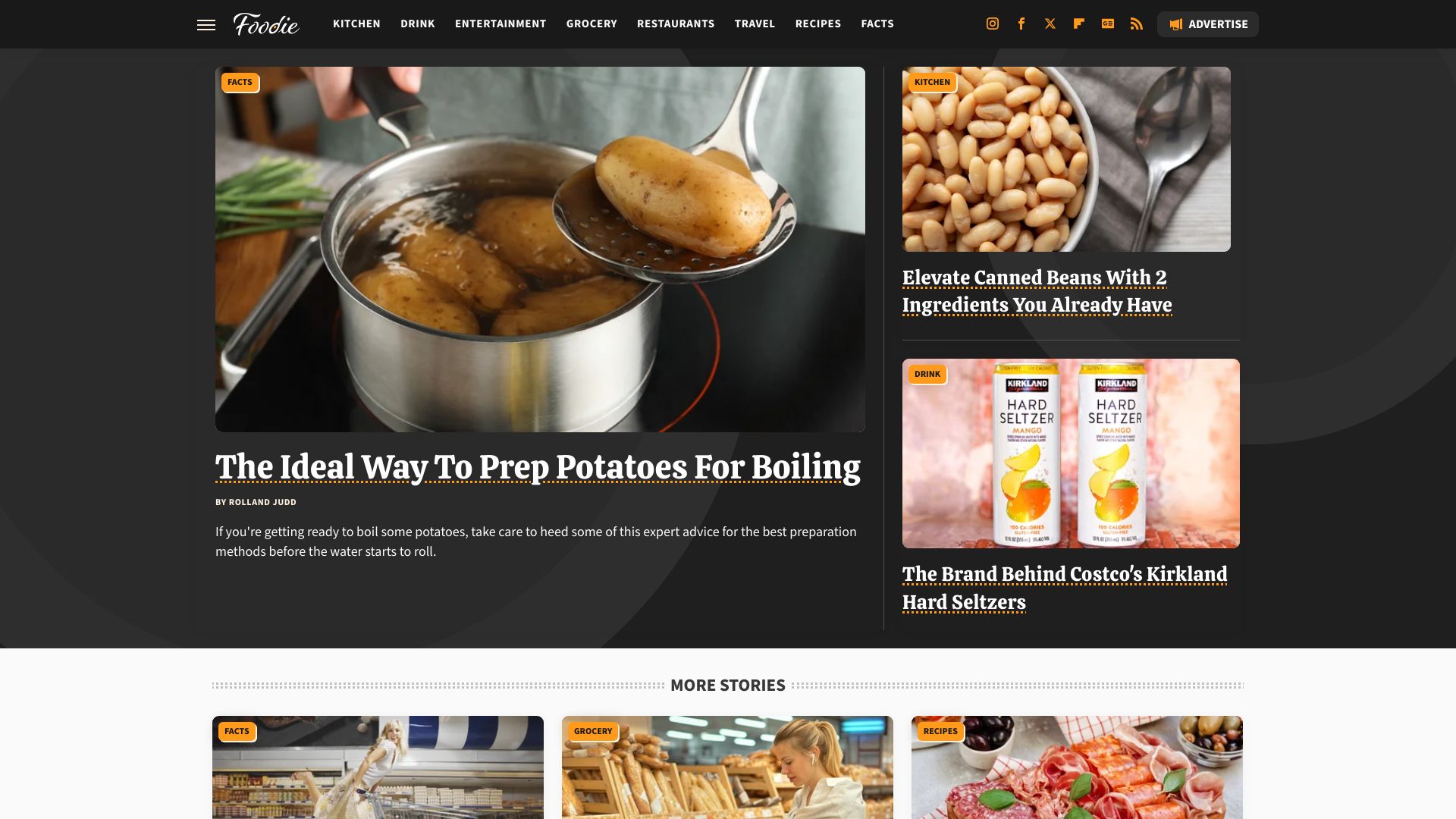Open the X (Twitter) profile icon

[1050, 24]
